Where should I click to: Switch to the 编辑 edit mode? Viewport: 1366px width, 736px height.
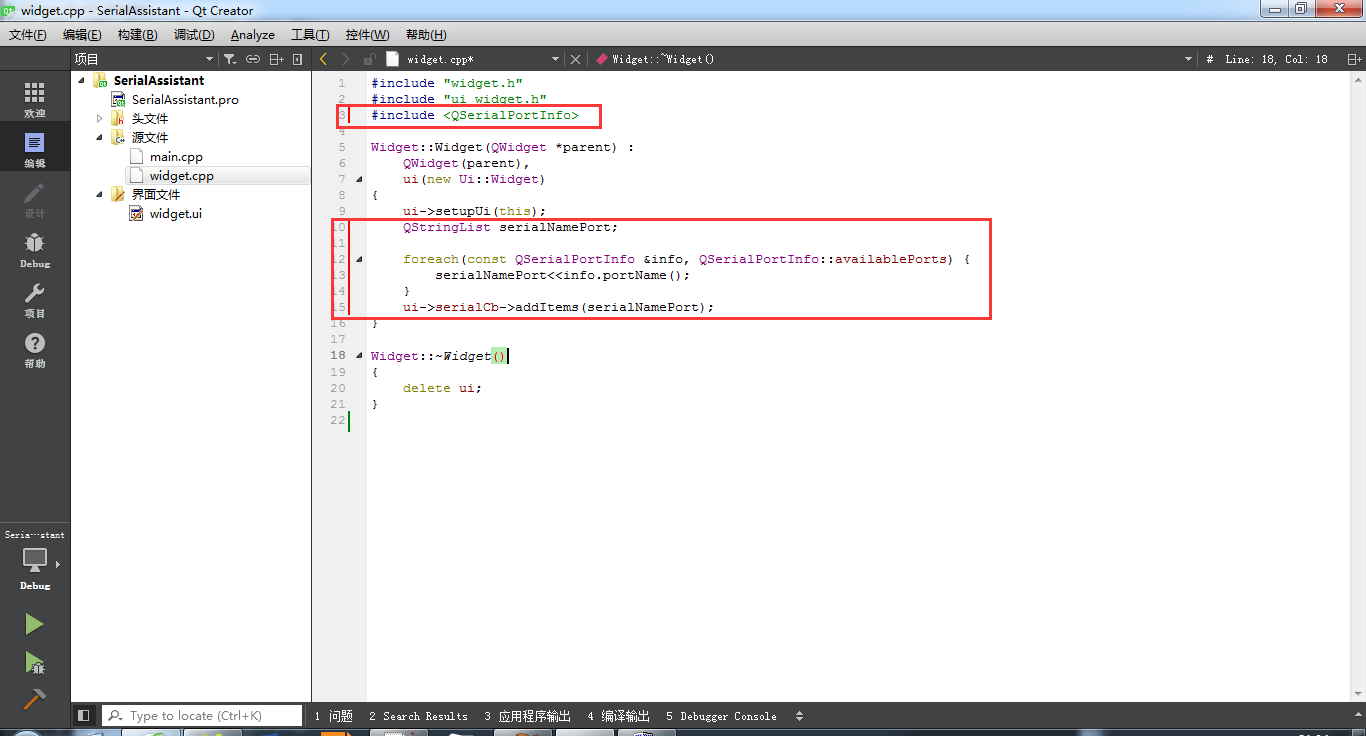(x=35, y=150)
